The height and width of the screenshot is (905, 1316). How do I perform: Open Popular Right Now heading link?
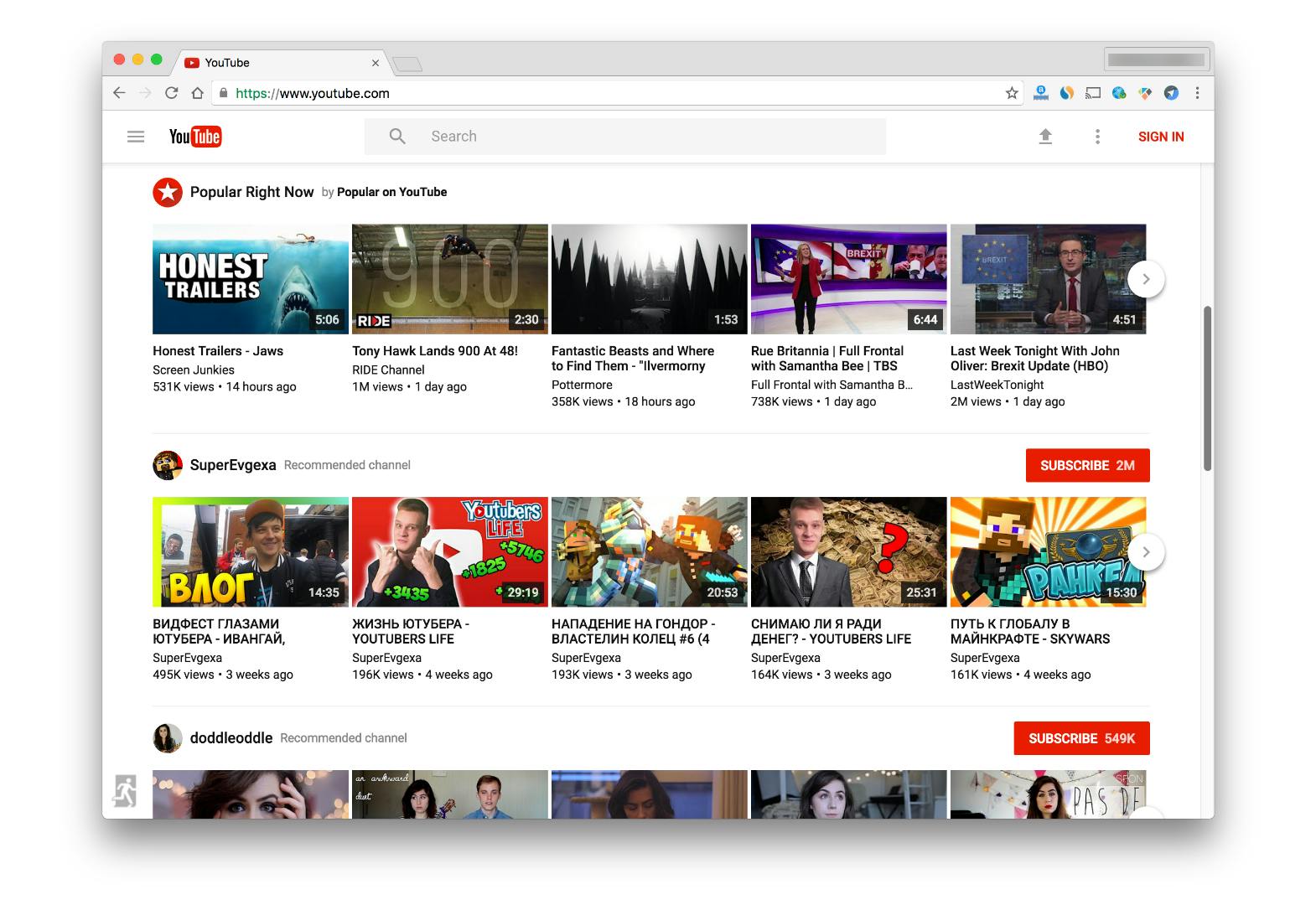(x=251, y=192)
